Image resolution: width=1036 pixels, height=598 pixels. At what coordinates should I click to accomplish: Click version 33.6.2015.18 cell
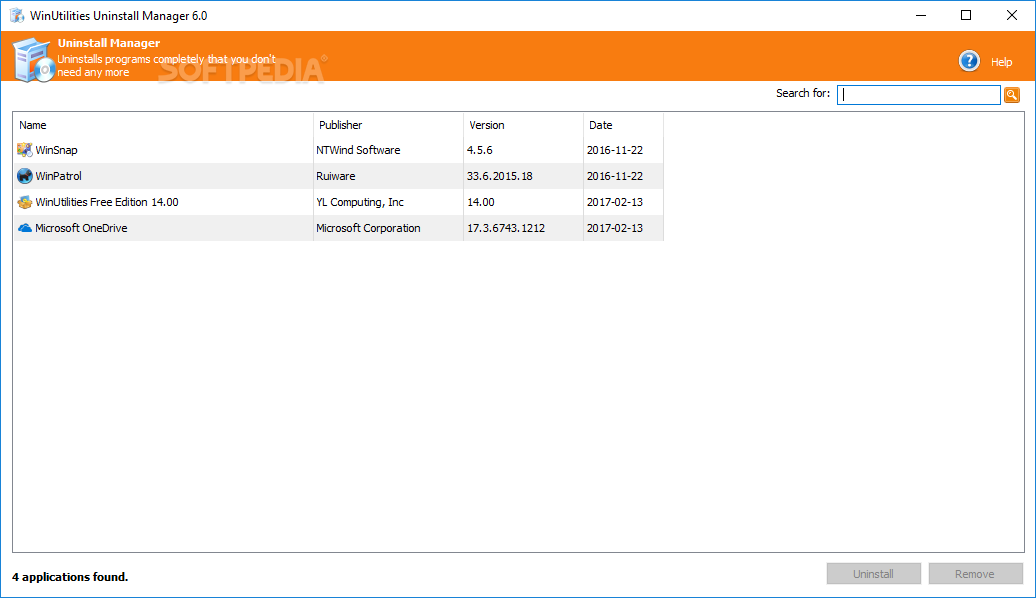pos(500,176)
